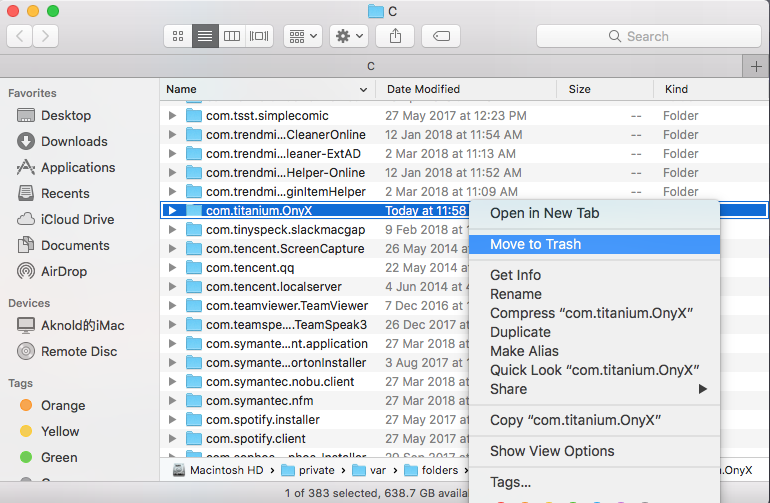Select the com.symantec.nfm folder row
This screenshot has height=503, width=770.
(315, 401)
